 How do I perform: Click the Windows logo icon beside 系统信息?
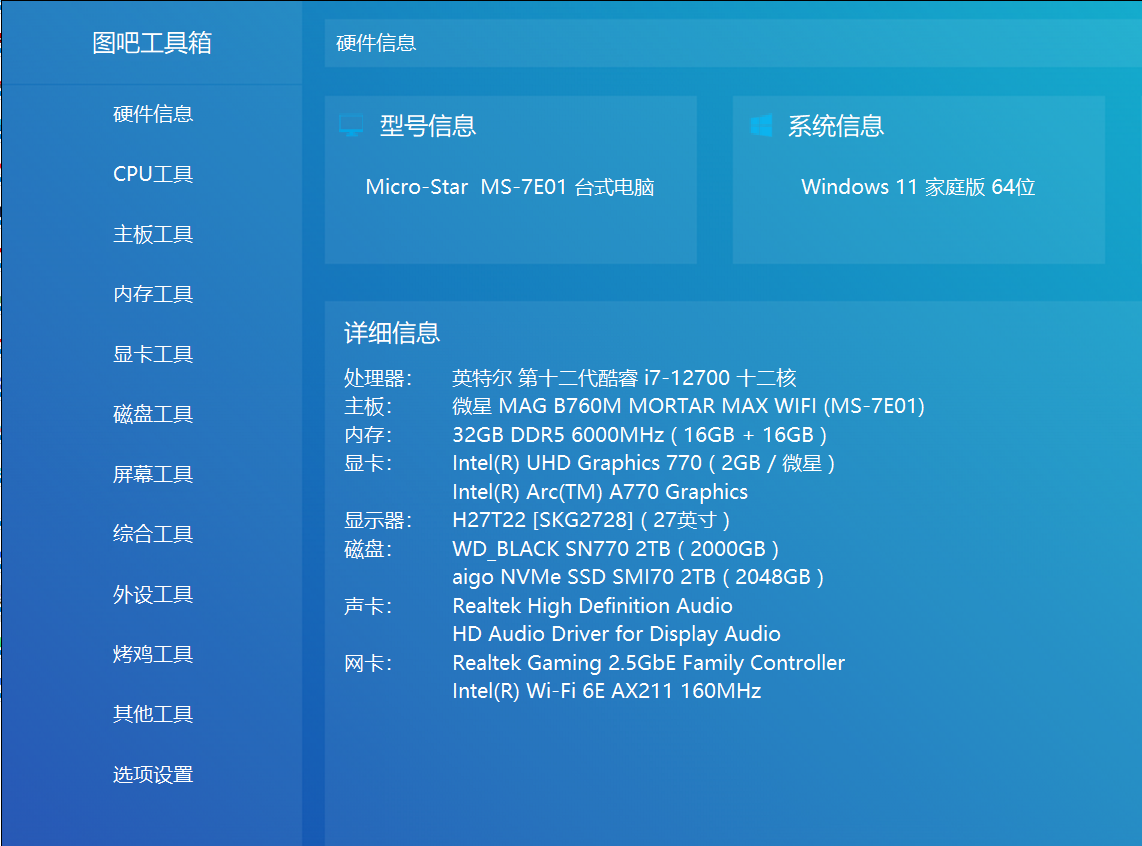[x=761, y=125]
